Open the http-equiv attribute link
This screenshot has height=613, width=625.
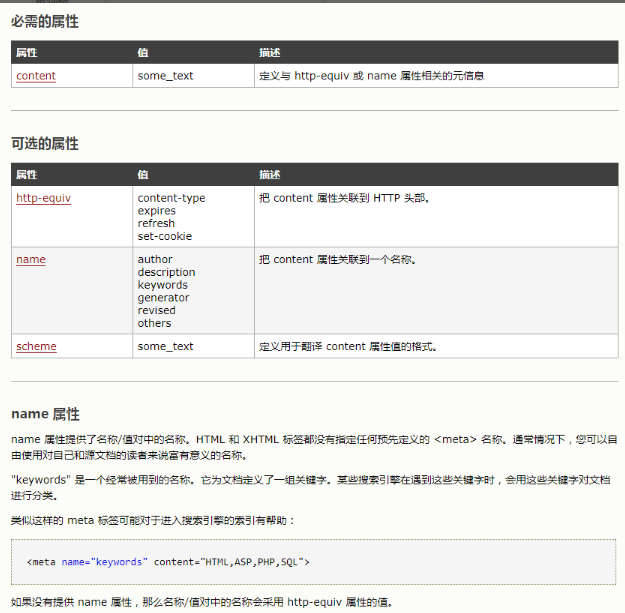tap(43, 198)
